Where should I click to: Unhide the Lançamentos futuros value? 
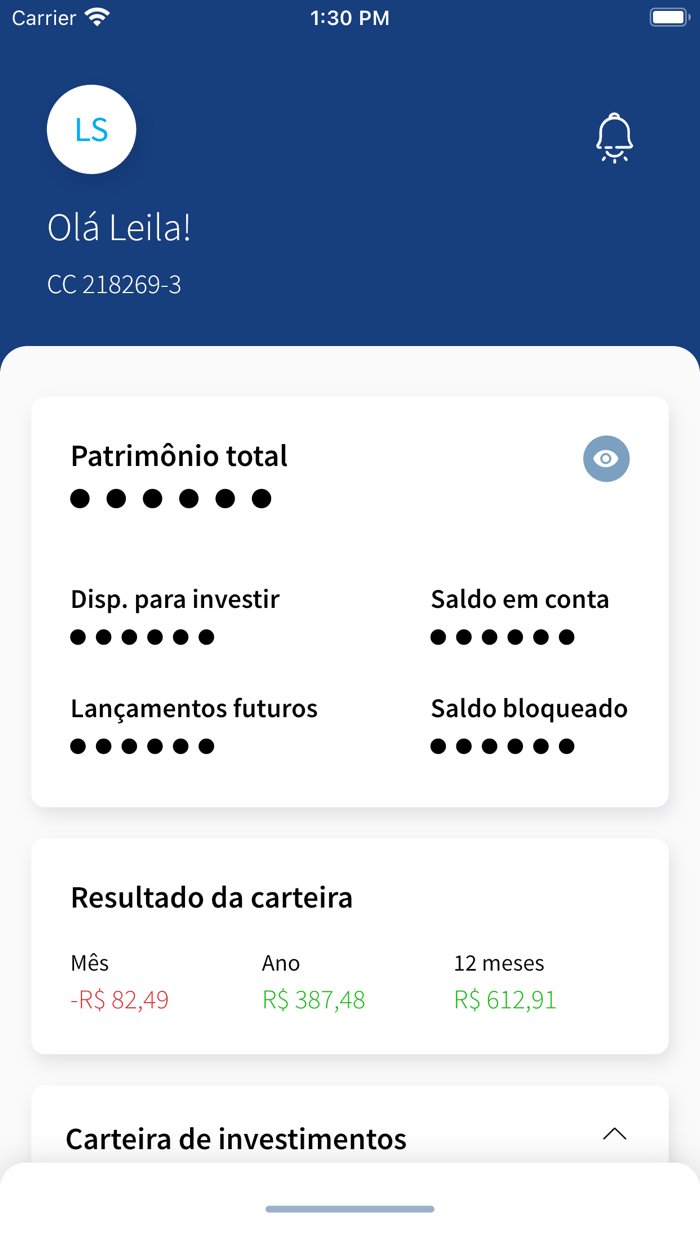coord(142,745)
